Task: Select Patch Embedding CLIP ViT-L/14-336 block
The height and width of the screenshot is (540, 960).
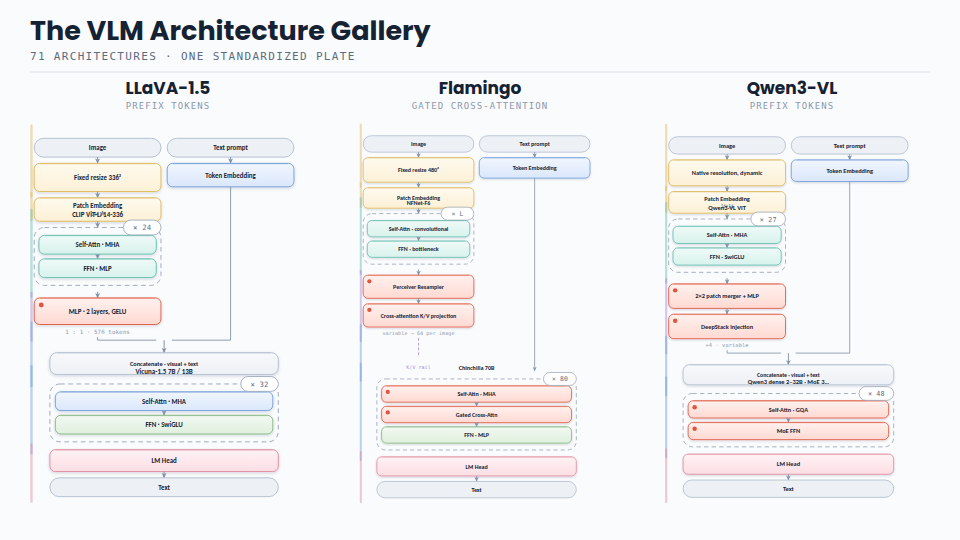Action: tap(97, 209)
